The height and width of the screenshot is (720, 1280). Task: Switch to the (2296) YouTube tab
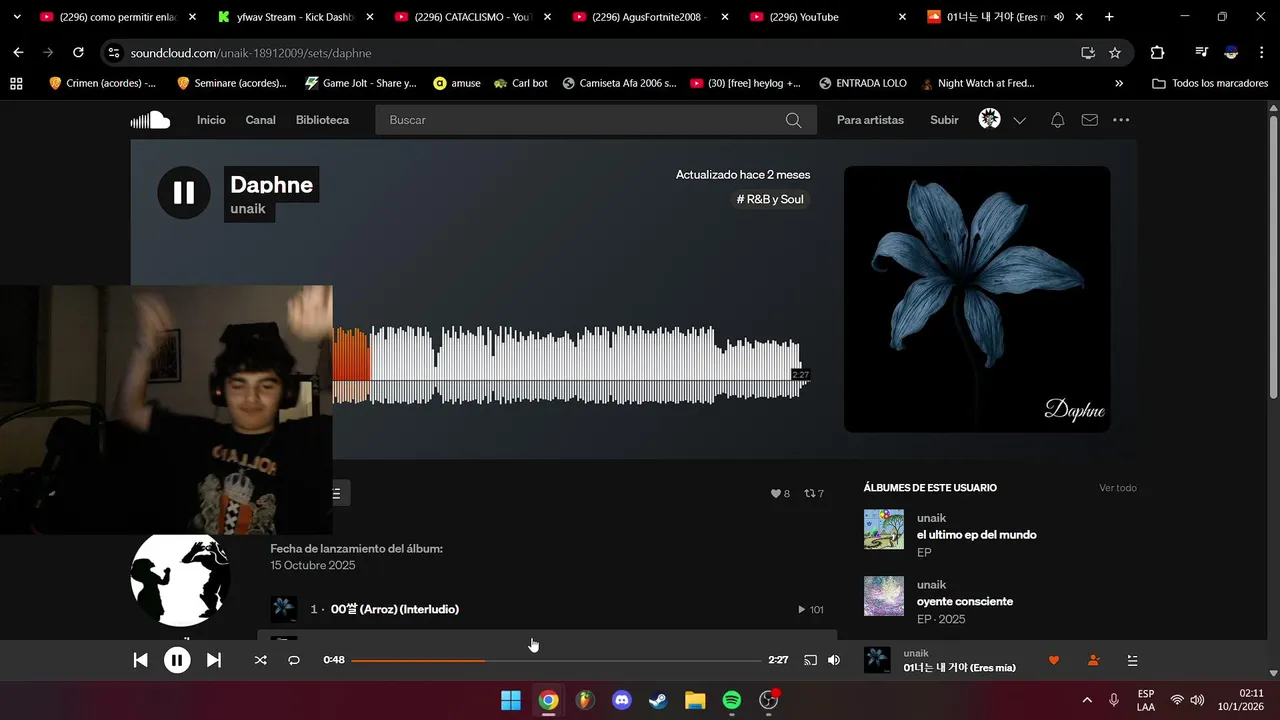[x=827, y=17]
